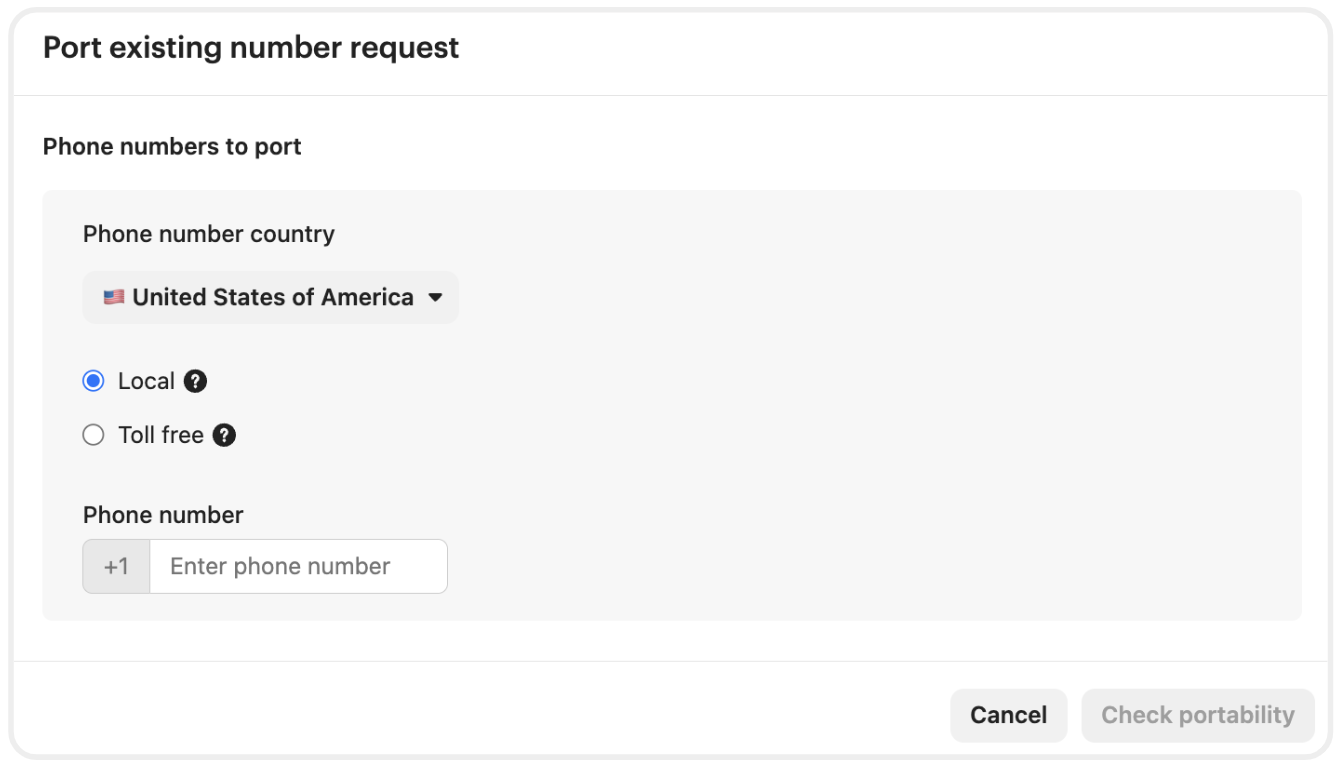The height and width of the screenshot is (764, 1342).
Task: Click the help icon beside Toll free
Action: pyautogui.click(x=225, y=435)
